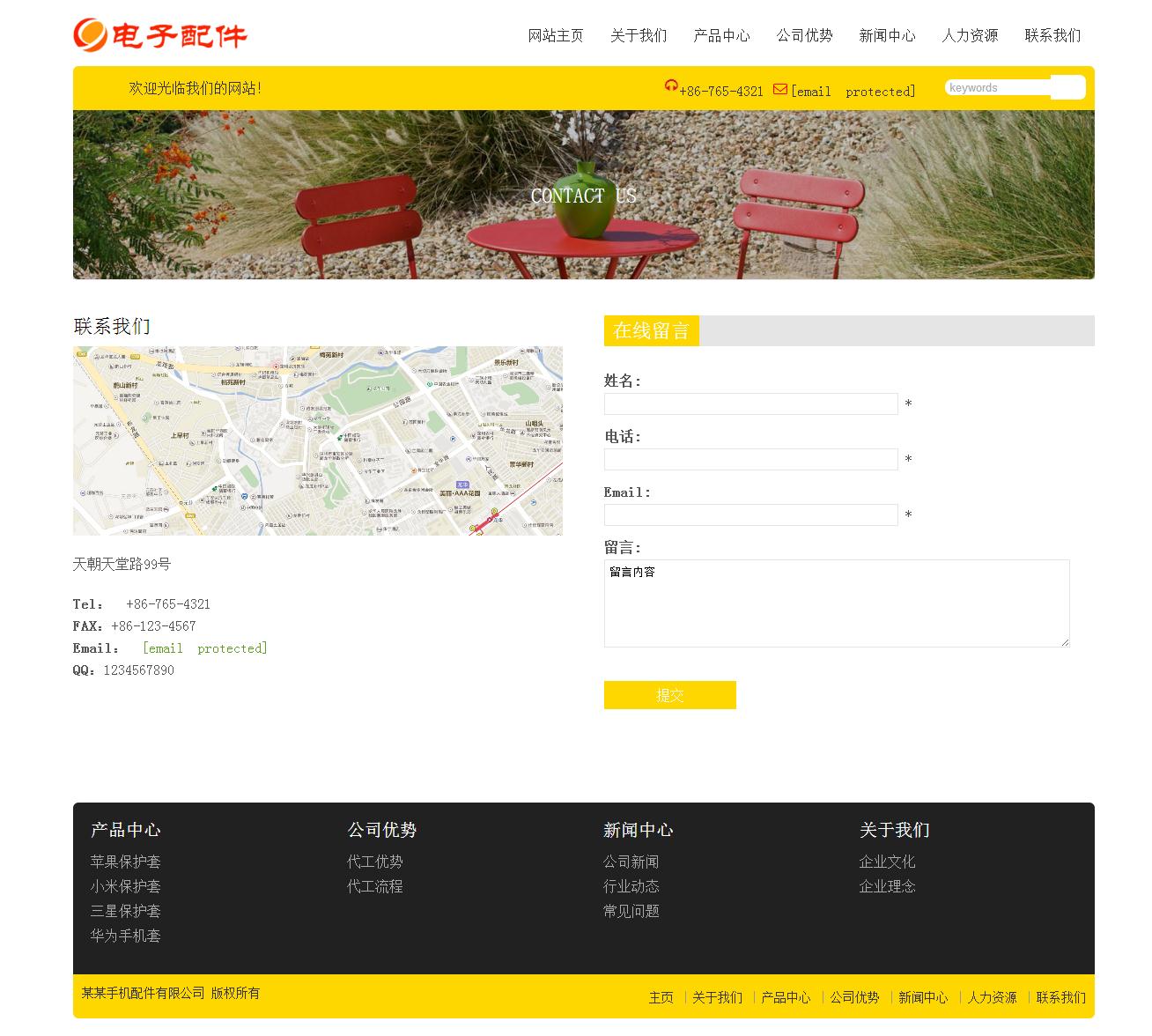Screen dimensions: 1152x1036
Task: Open 产品中心 in top navigation
Action: (x=721, y=35)
